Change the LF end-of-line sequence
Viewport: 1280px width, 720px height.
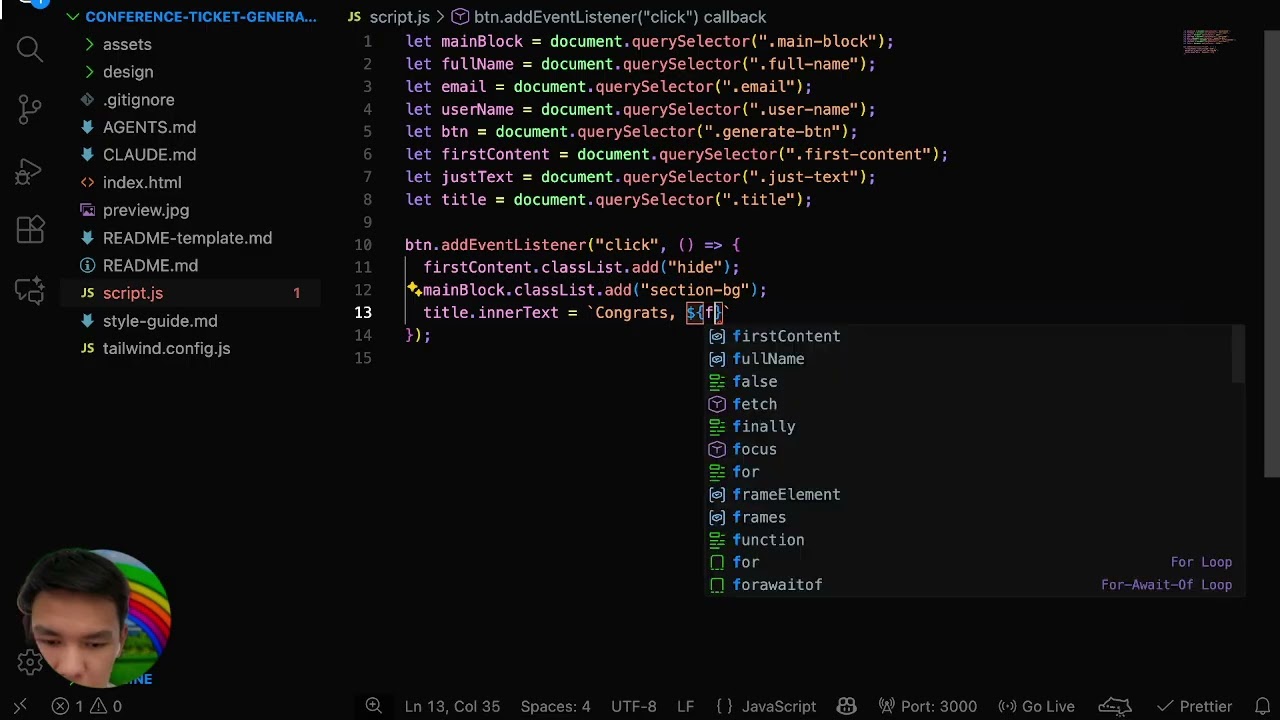click(x=685, y=706)
